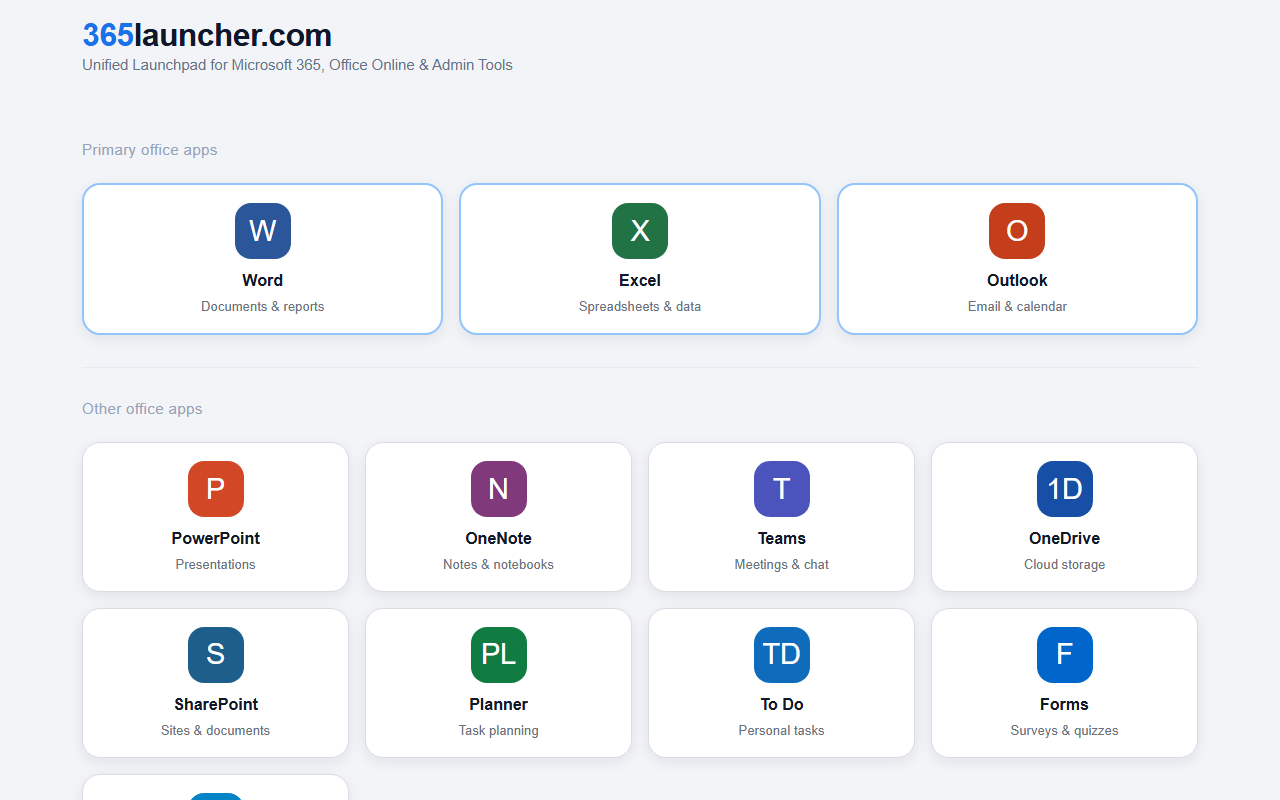Screen dimensions: 1280x800
Task: Click the 'Meetings & chat' text
Action: [x=782, y=564]
